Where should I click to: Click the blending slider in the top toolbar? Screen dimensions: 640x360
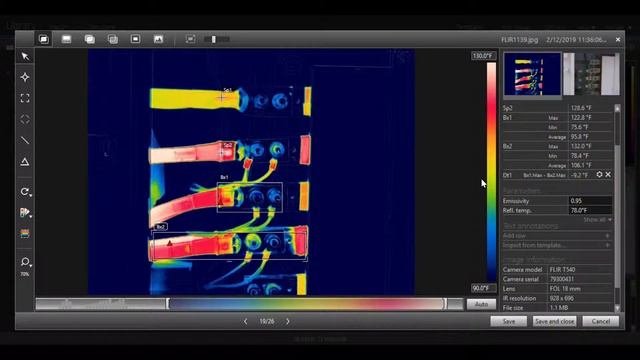point(217,39)
